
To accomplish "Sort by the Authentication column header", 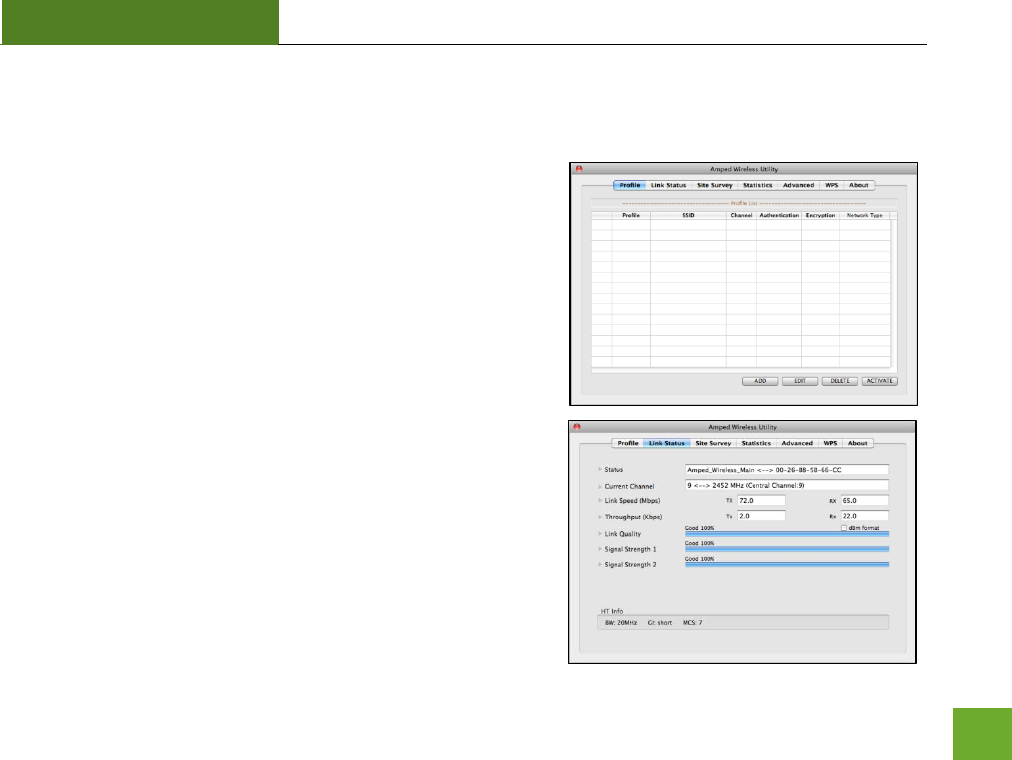I will [x=779, y=215].
